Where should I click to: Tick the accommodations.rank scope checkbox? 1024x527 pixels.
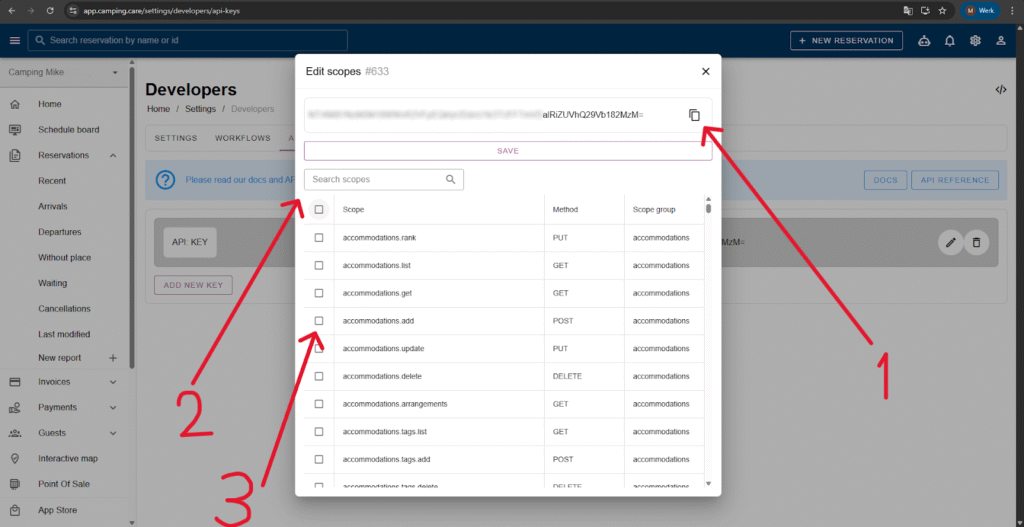[319, 238]
